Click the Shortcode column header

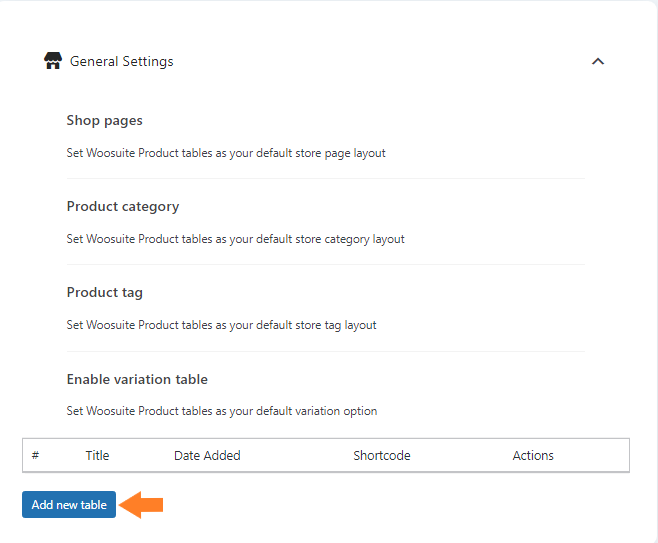(382, 455)
